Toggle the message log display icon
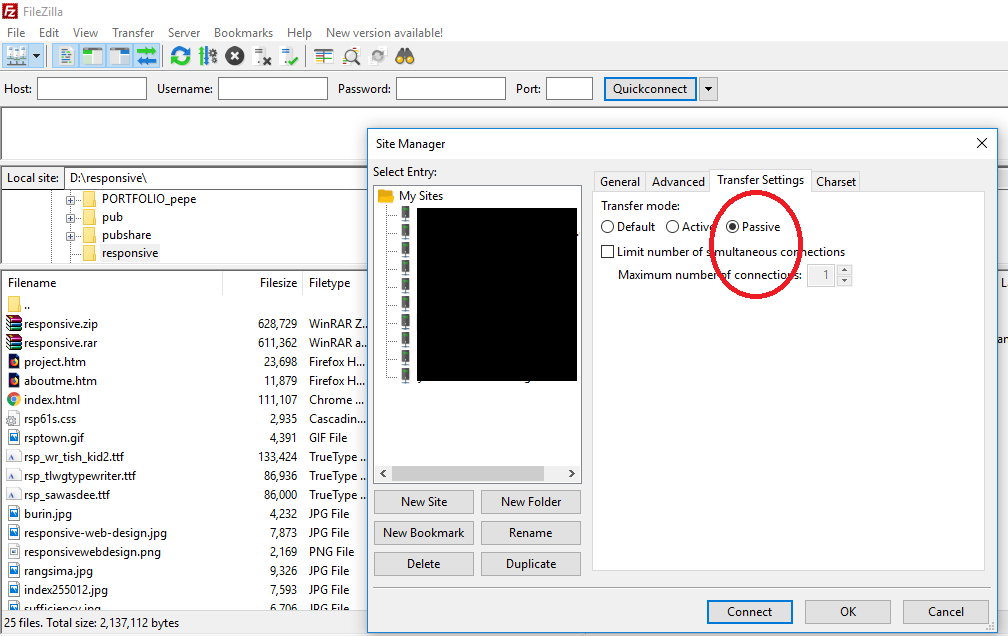 (64, 56)
